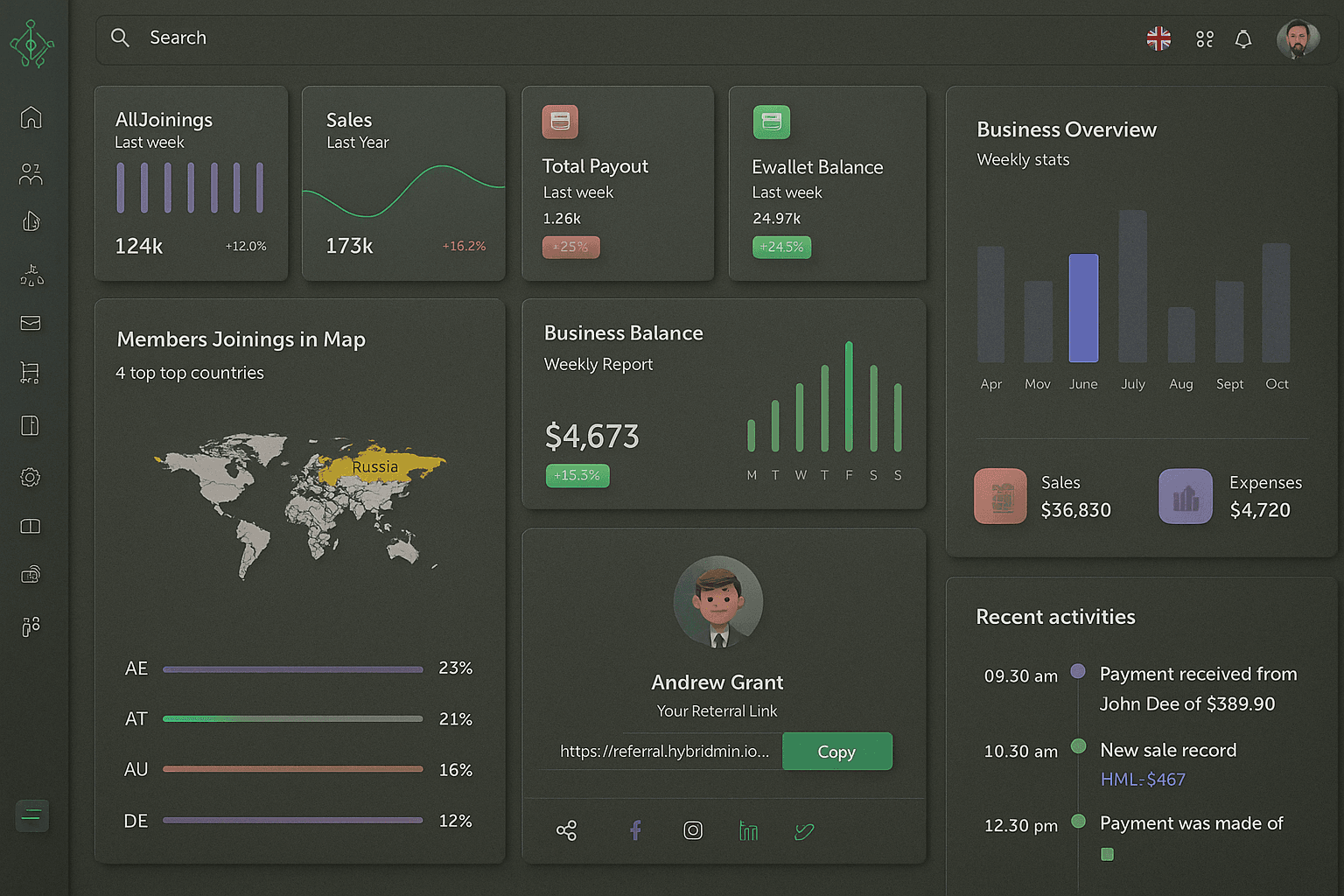Image resolution: width=1344 pixels, height=896 pixels.
Task: Open the Settings gear in the sidebar
Action: tap(31, 477)
